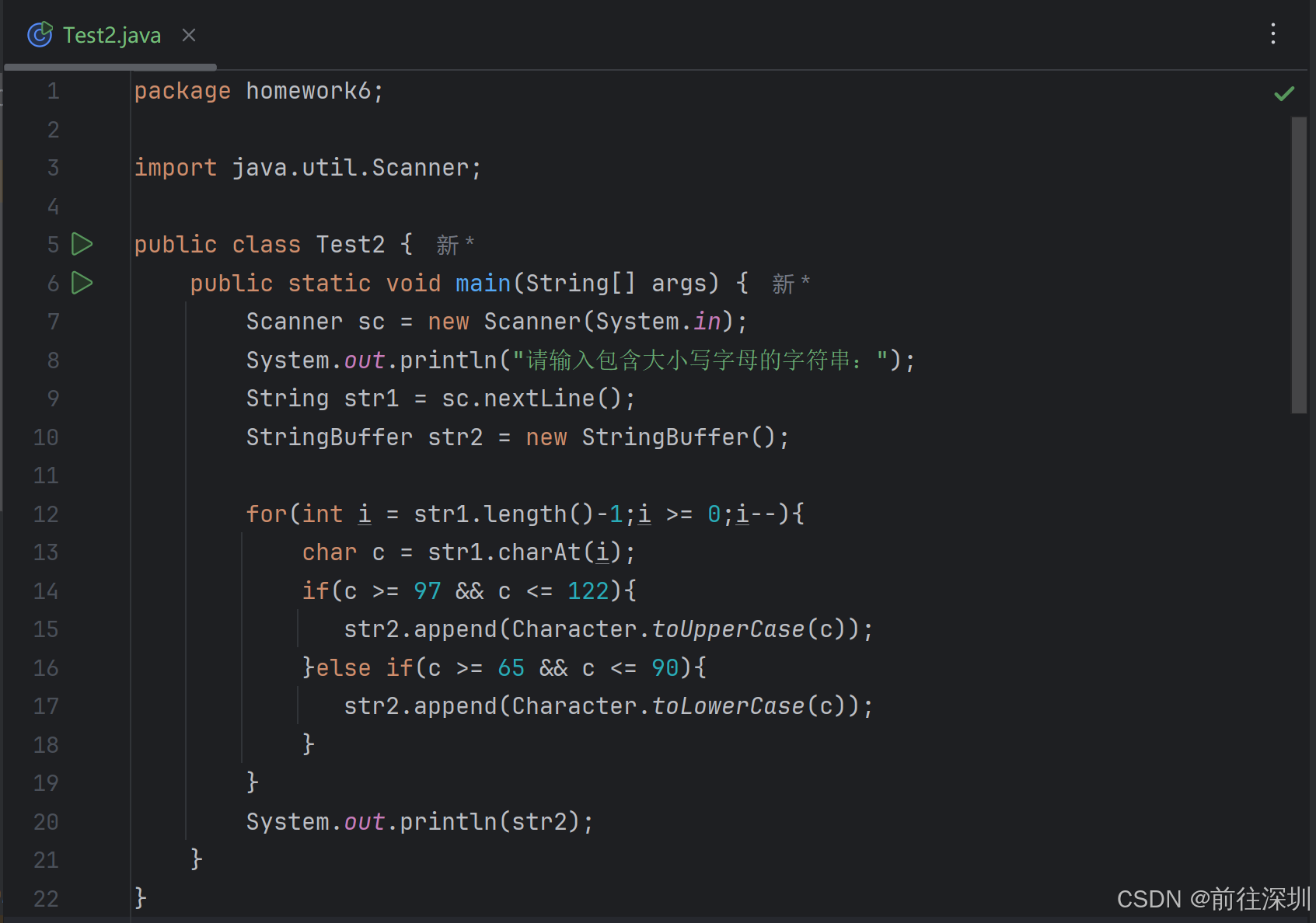The width and height of the screenshot is (1316, 923).
Task: Click 'toLowerCase' method call on line 17
Action: pyautogui.click(x=728, y=706)
